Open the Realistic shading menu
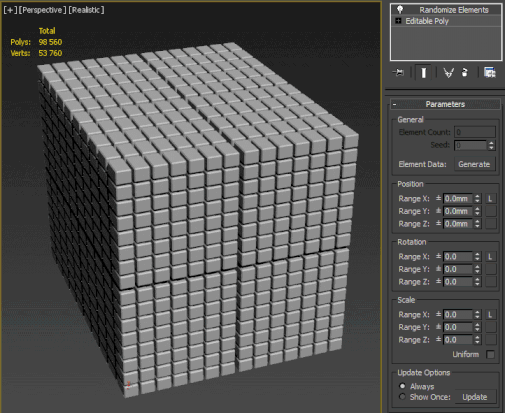 tap(86, 10)
